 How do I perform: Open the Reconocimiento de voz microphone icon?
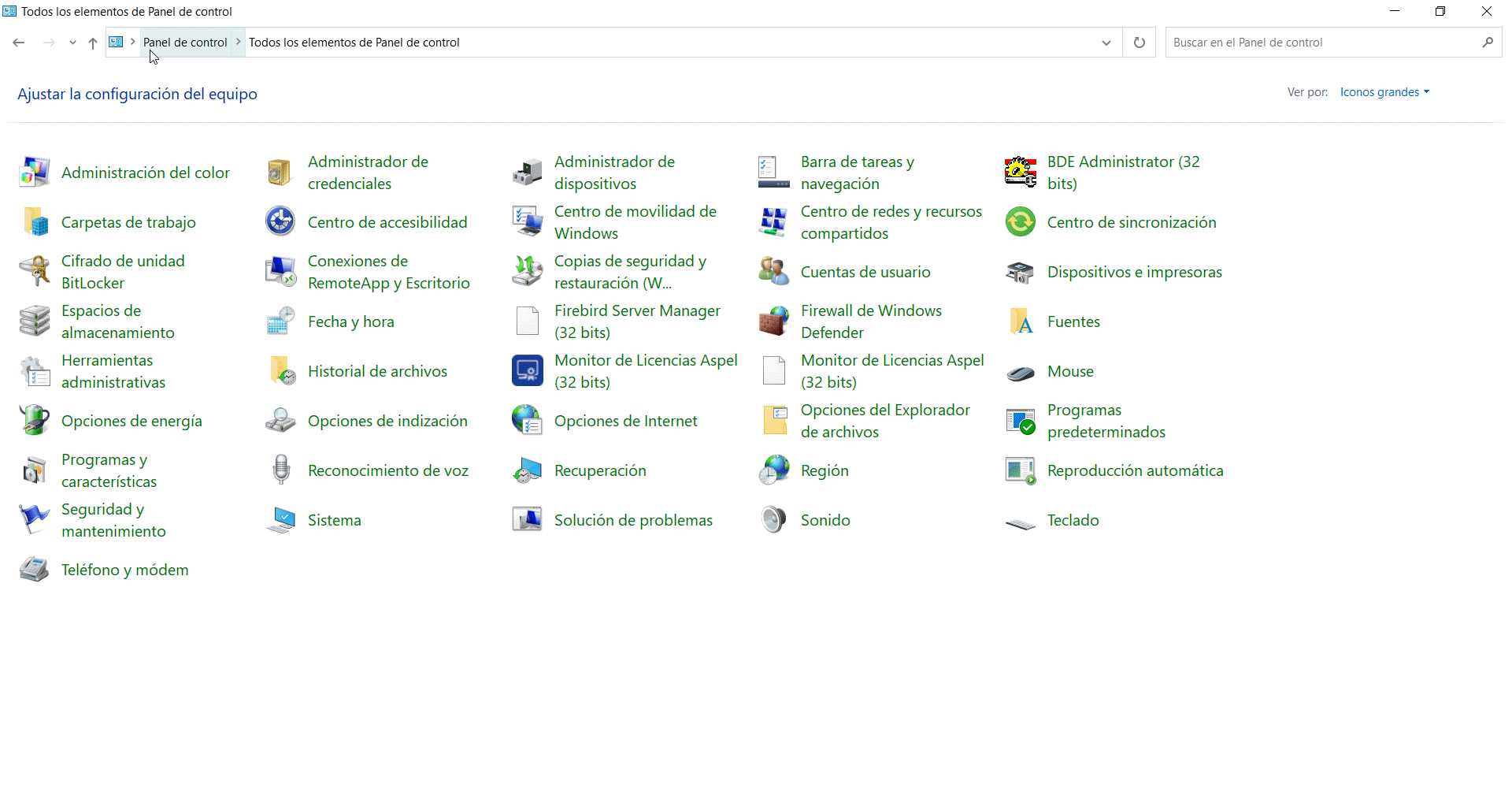tap(281, 470)
